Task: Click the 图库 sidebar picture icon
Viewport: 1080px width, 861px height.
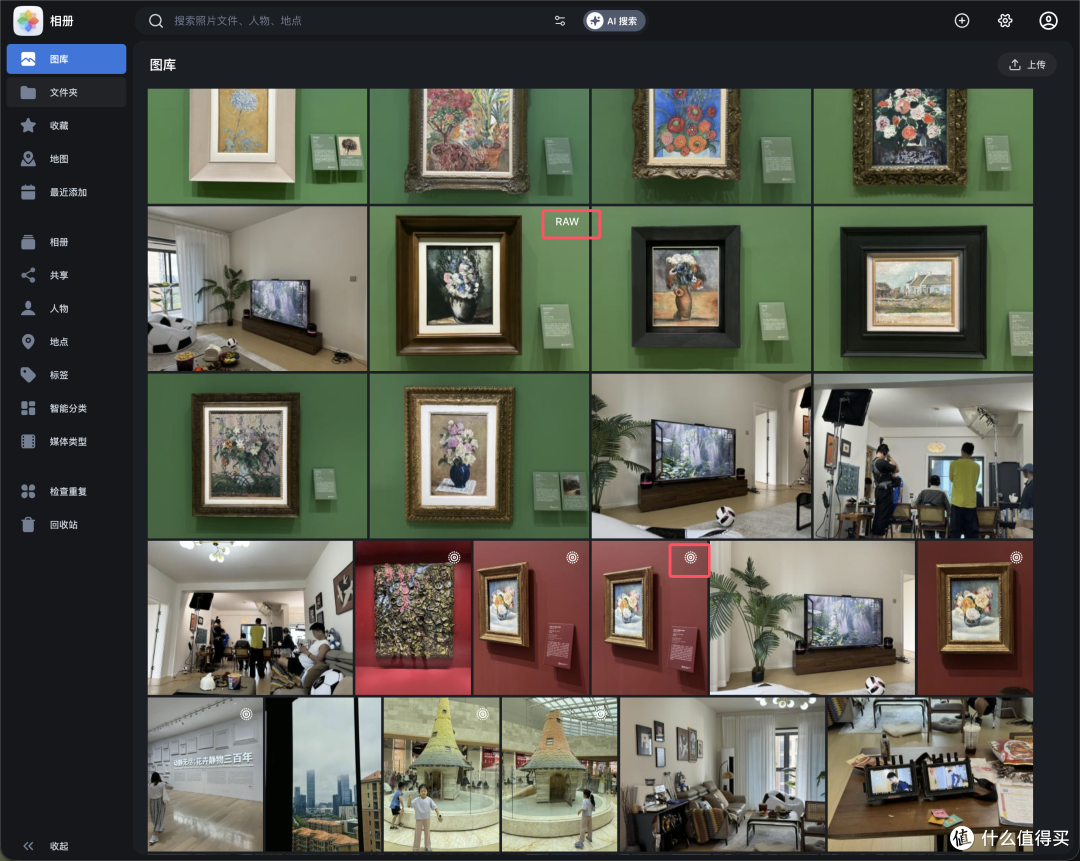Action: coord(28,59)
